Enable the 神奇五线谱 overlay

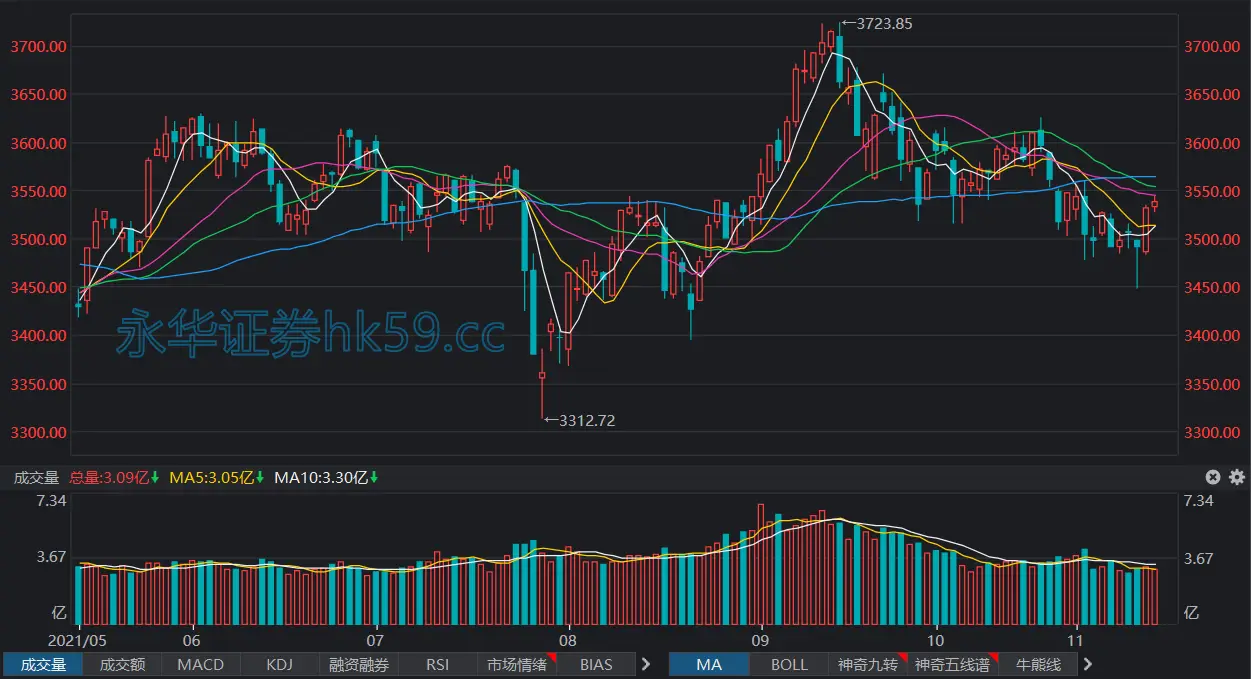pos(952,664)
